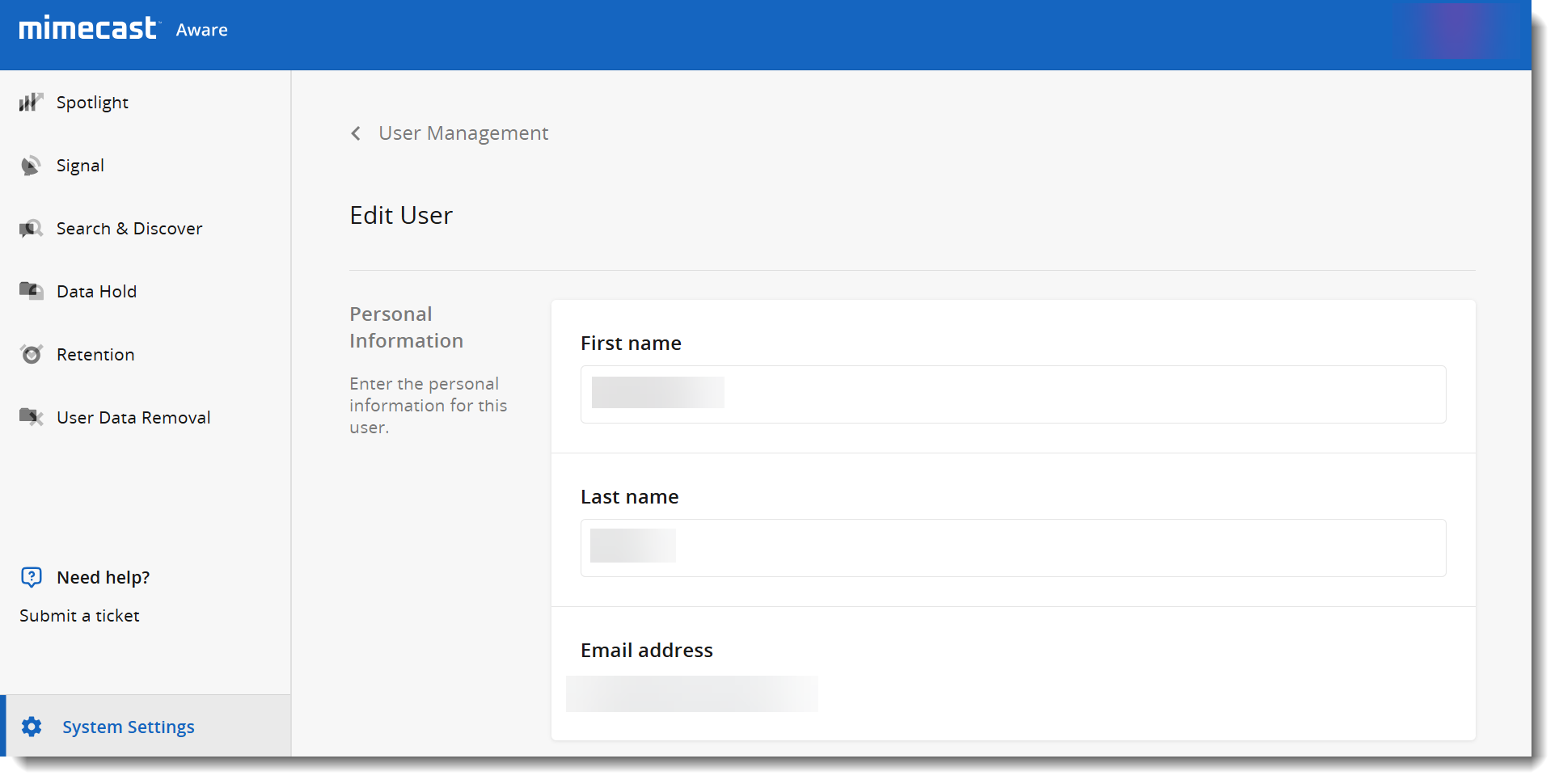This screenshot has height=784, width=1559.
Task: Open the Signal section
Action: tap(80, 166)
